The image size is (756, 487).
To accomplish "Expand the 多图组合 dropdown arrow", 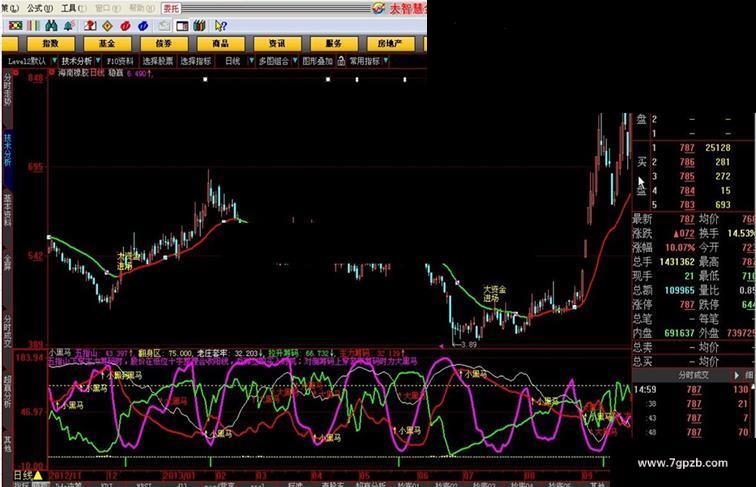I will (295, 61).
